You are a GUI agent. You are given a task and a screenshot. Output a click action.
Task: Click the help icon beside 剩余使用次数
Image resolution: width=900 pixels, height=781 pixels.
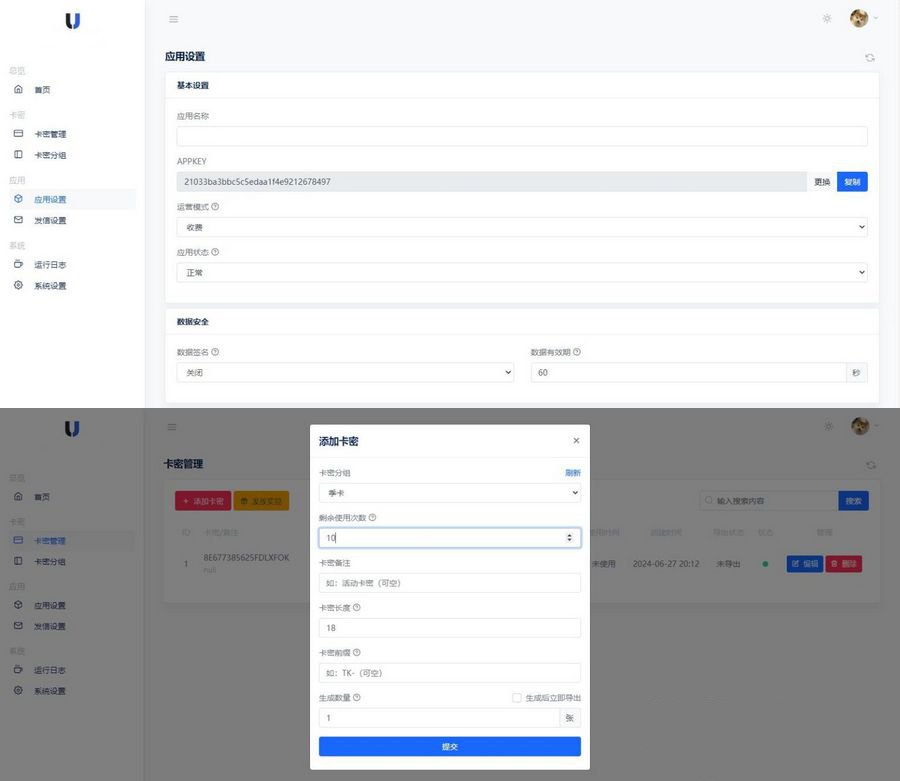[373, 518]
